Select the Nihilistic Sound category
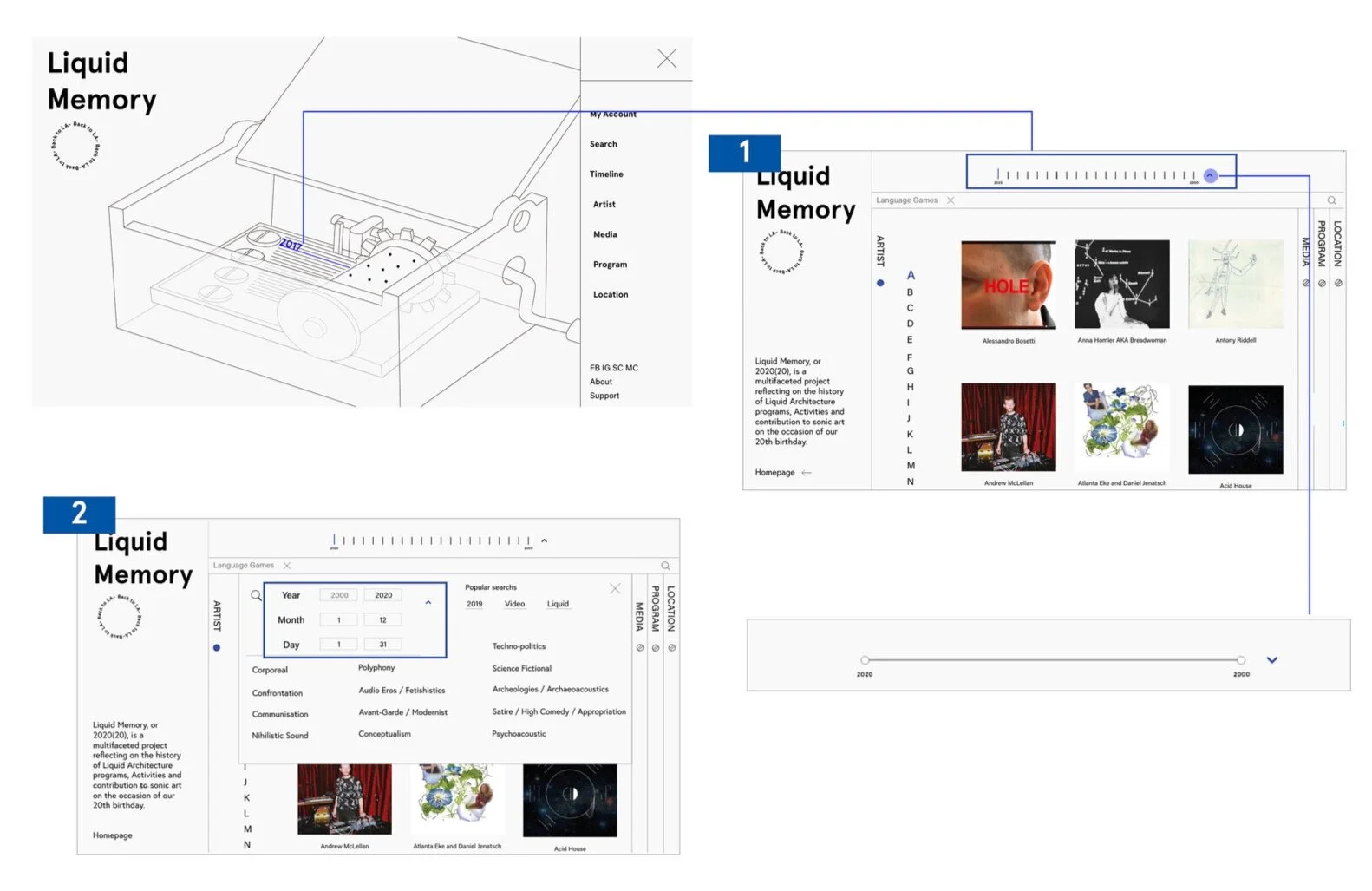Image resolution: width=1372 pixels, height=891 pixels. (x=280, y=736)
